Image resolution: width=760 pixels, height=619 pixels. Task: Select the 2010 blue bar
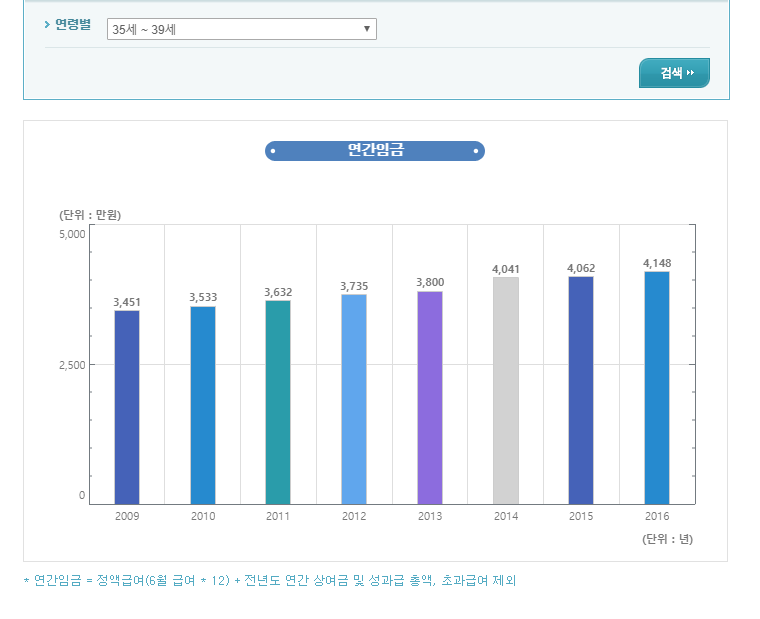203,405
